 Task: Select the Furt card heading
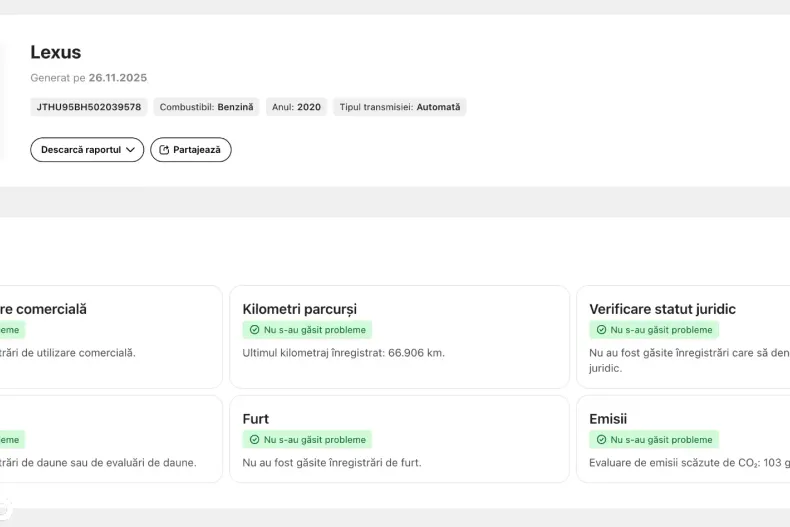click(x=256, y=419)
